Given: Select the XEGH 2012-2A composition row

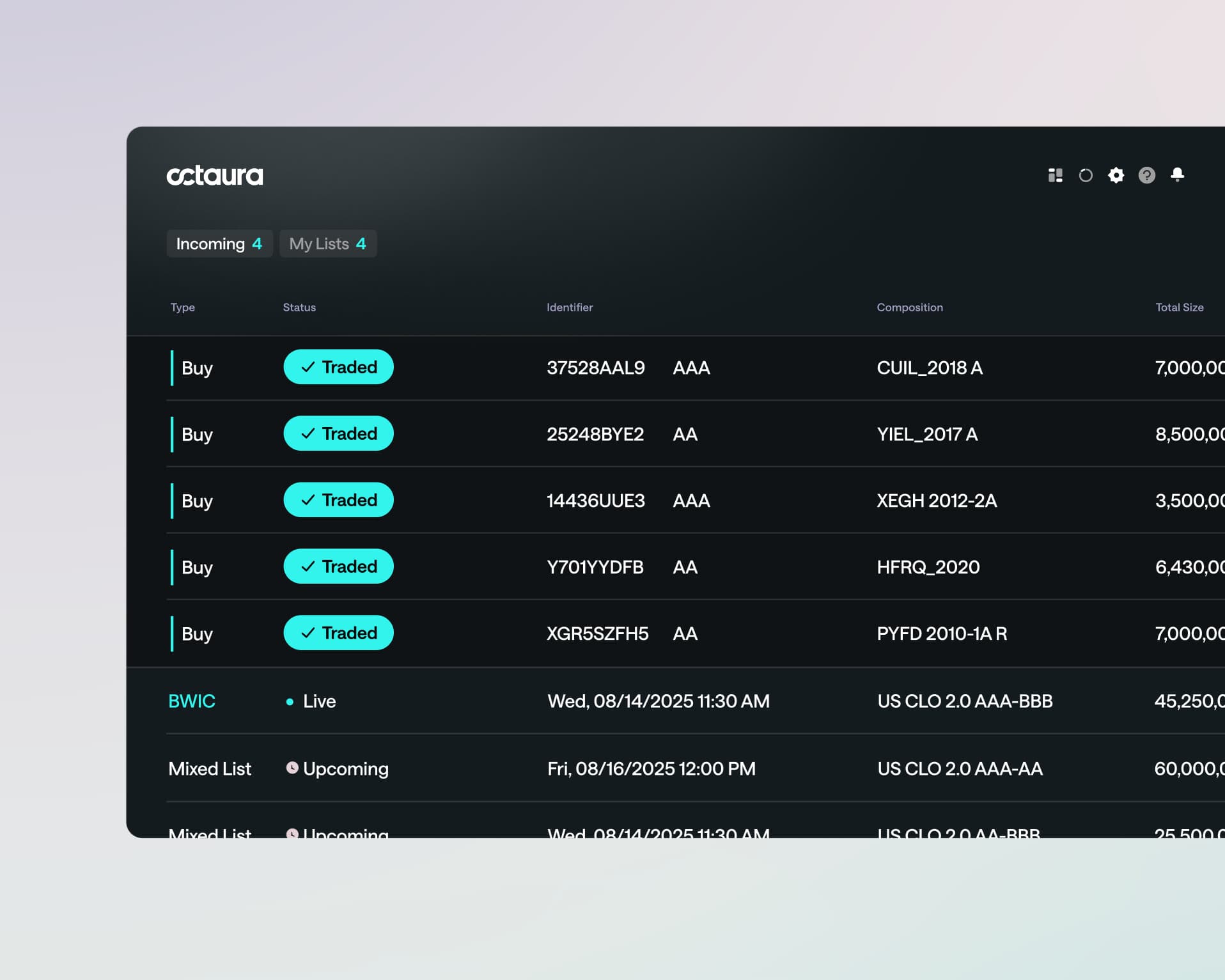Looking at the screenshot, I should pyautogui.click(x=936, y=501).
